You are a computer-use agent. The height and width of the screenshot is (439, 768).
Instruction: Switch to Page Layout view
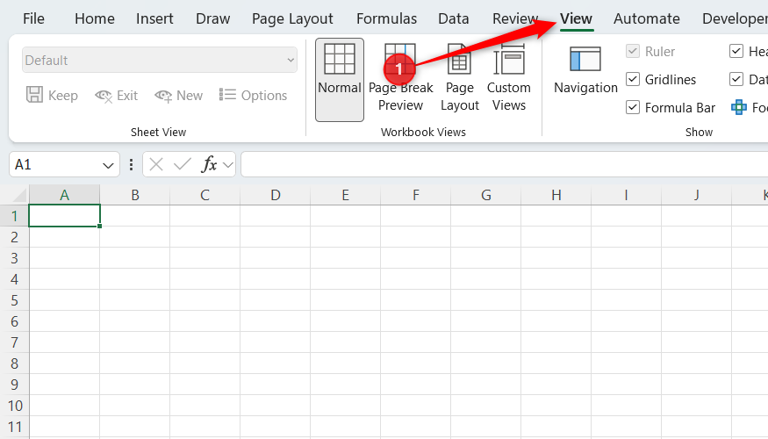click(x=459, y=78)
